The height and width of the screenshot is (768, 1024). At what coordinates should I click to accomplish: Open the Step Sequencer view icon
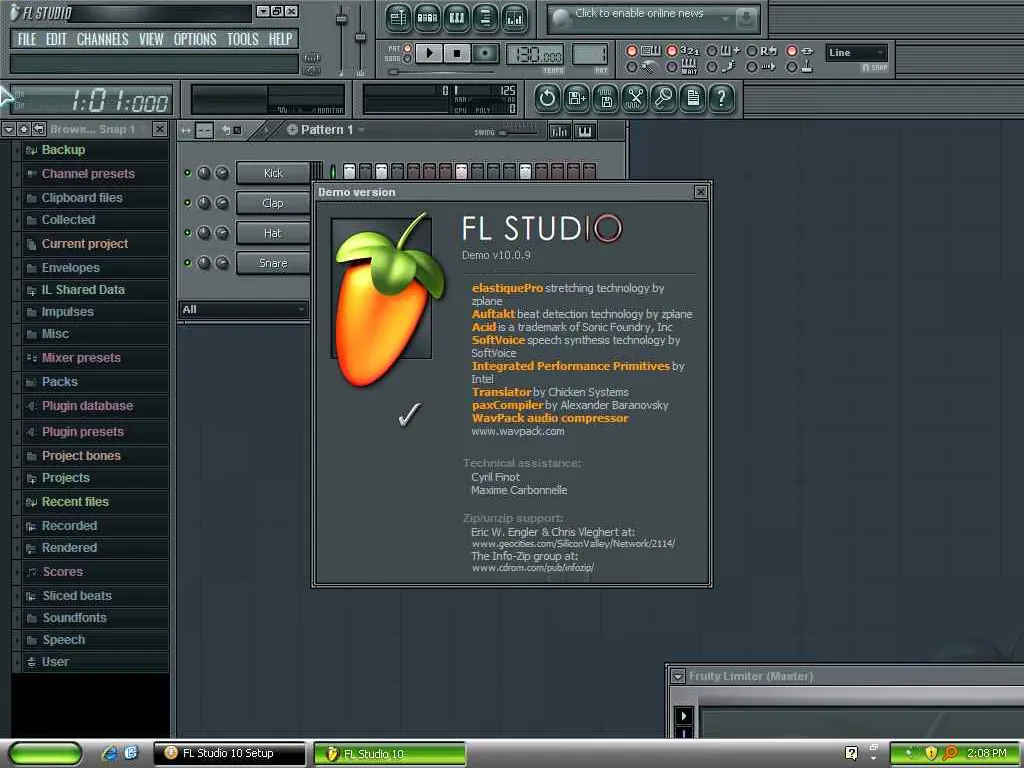coord(427,18)
